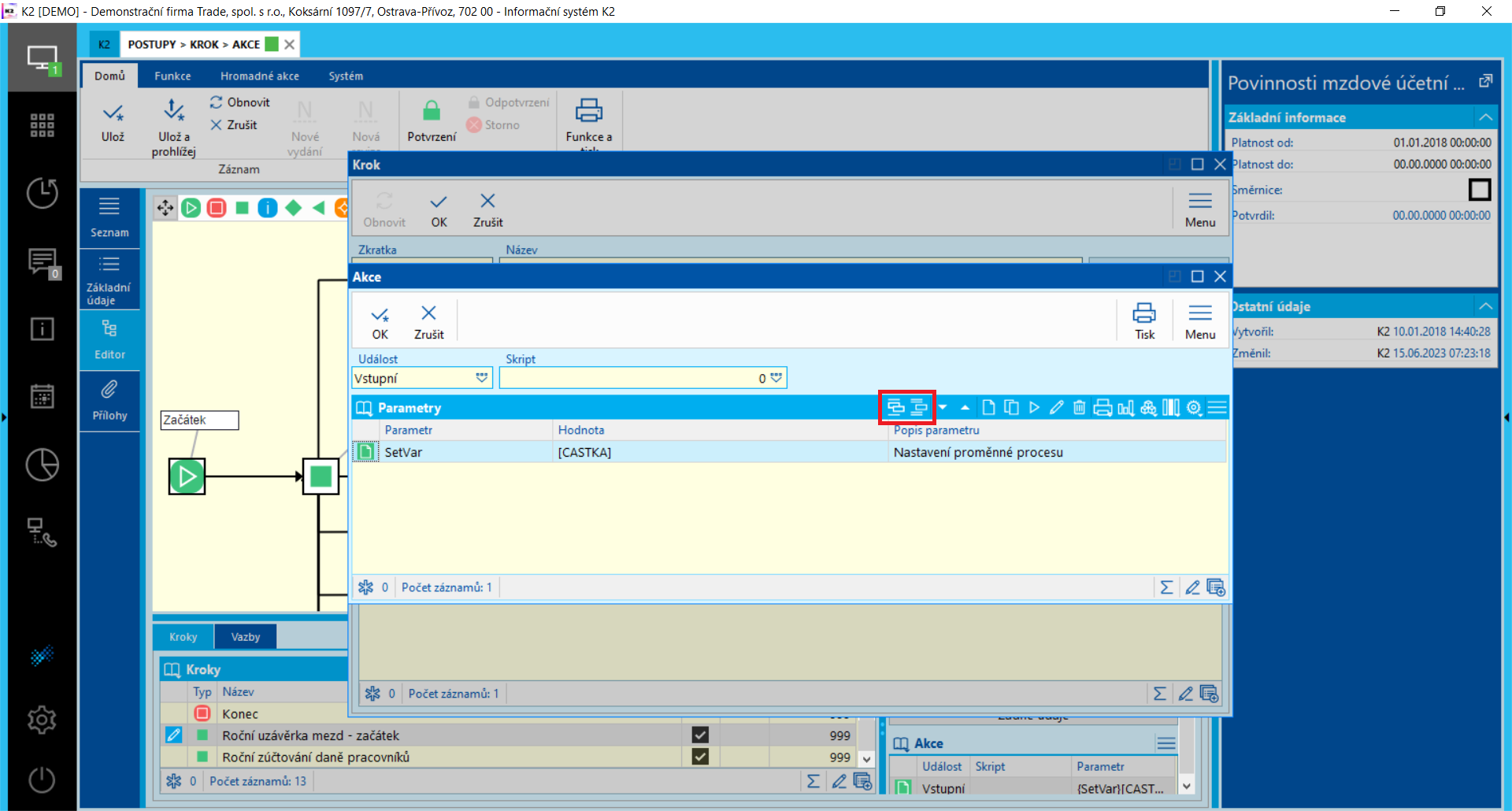Pick the red end node tool

pyautogui.click(x=217, y=208)
